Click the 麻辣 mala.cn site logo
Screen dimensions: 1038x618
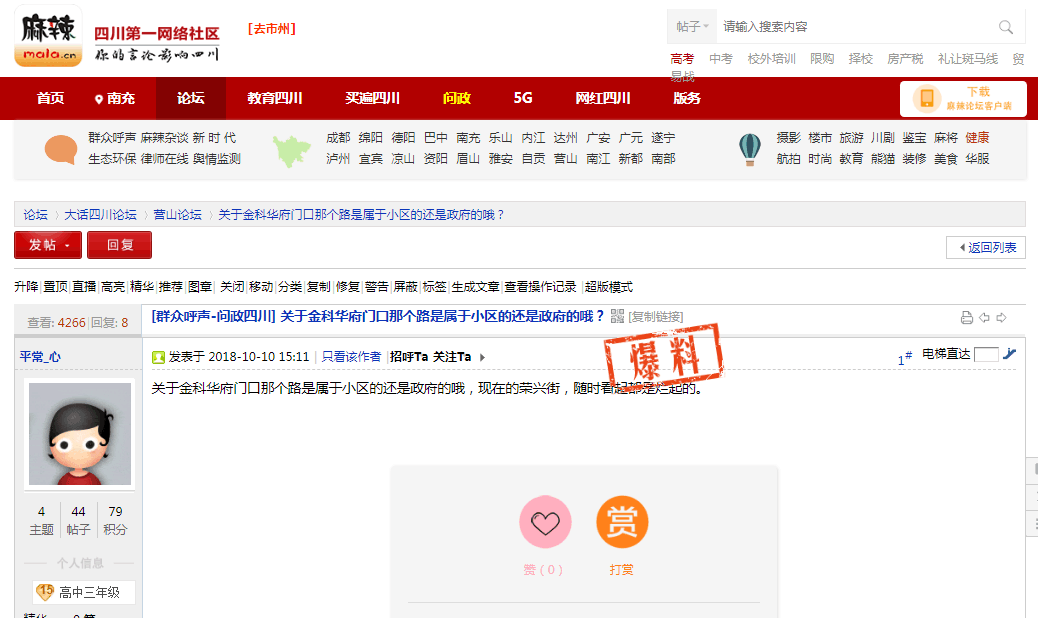click(x=48, y=36)
